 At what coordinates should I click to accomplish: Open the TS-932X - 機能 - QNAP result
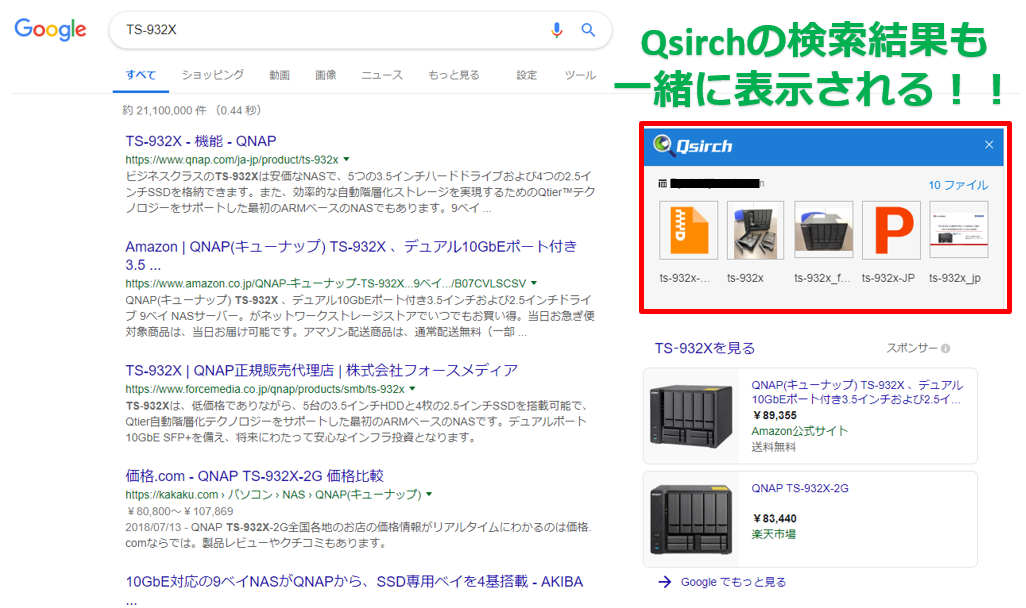coord(200,141)
